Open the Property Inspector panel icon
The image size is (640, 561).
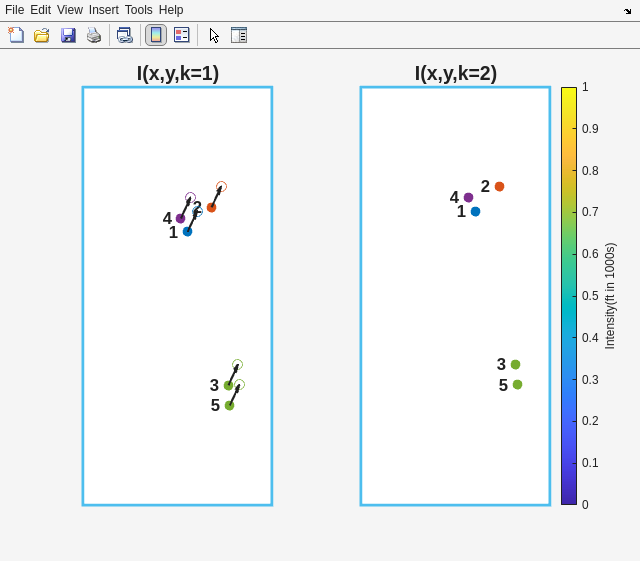click(x=239, y=35)
